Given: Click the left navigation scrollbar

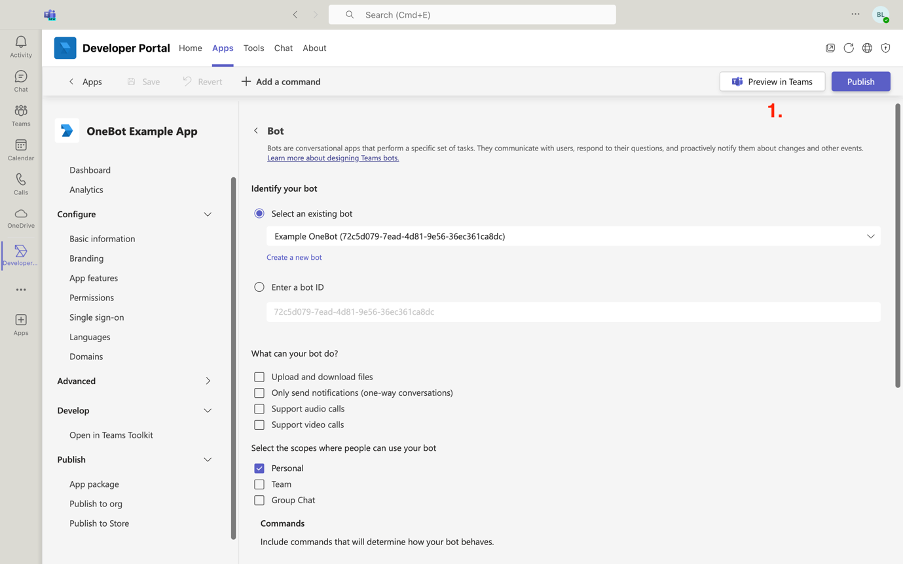Looking at the screenshot, I should coord(233,358).
